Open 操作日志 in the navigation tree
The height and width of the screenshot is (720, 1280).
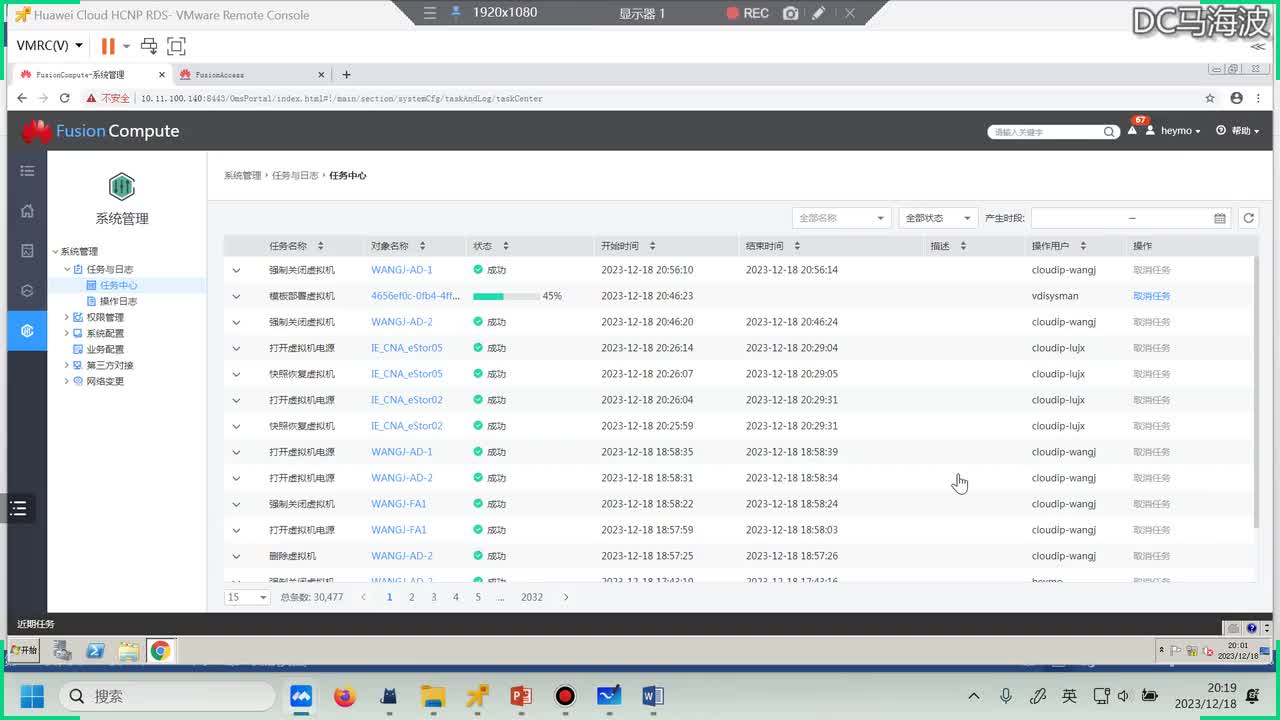click(119, 301)
